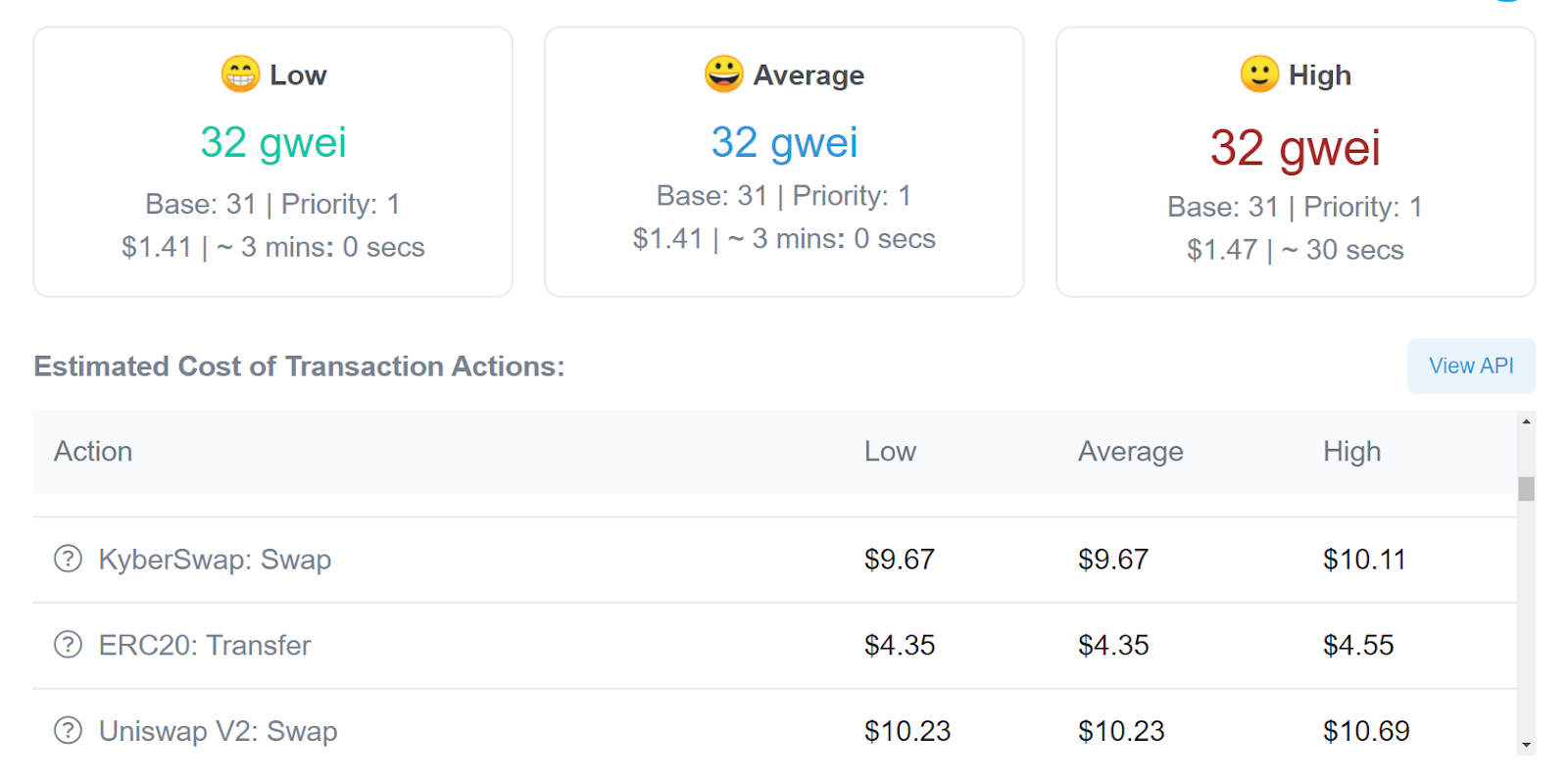Select the KyberSwap: Swap row label

[215, 560]
